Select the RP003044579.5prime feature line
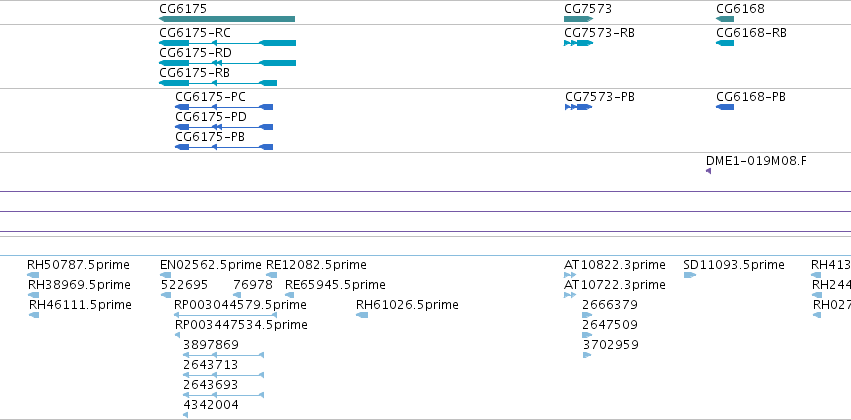The width and height of the screenshot is (851, 420). coord(226,315)
